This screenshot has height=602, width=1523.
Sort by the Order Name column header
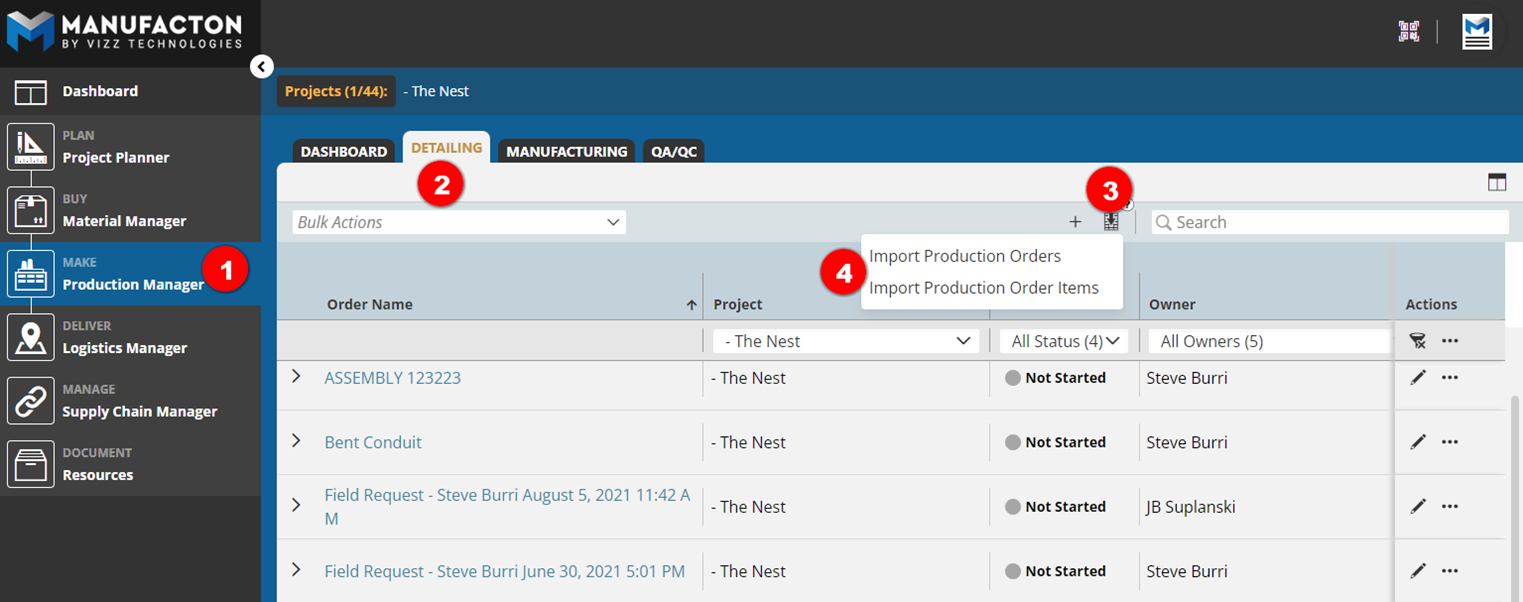[x=369, y=304]
